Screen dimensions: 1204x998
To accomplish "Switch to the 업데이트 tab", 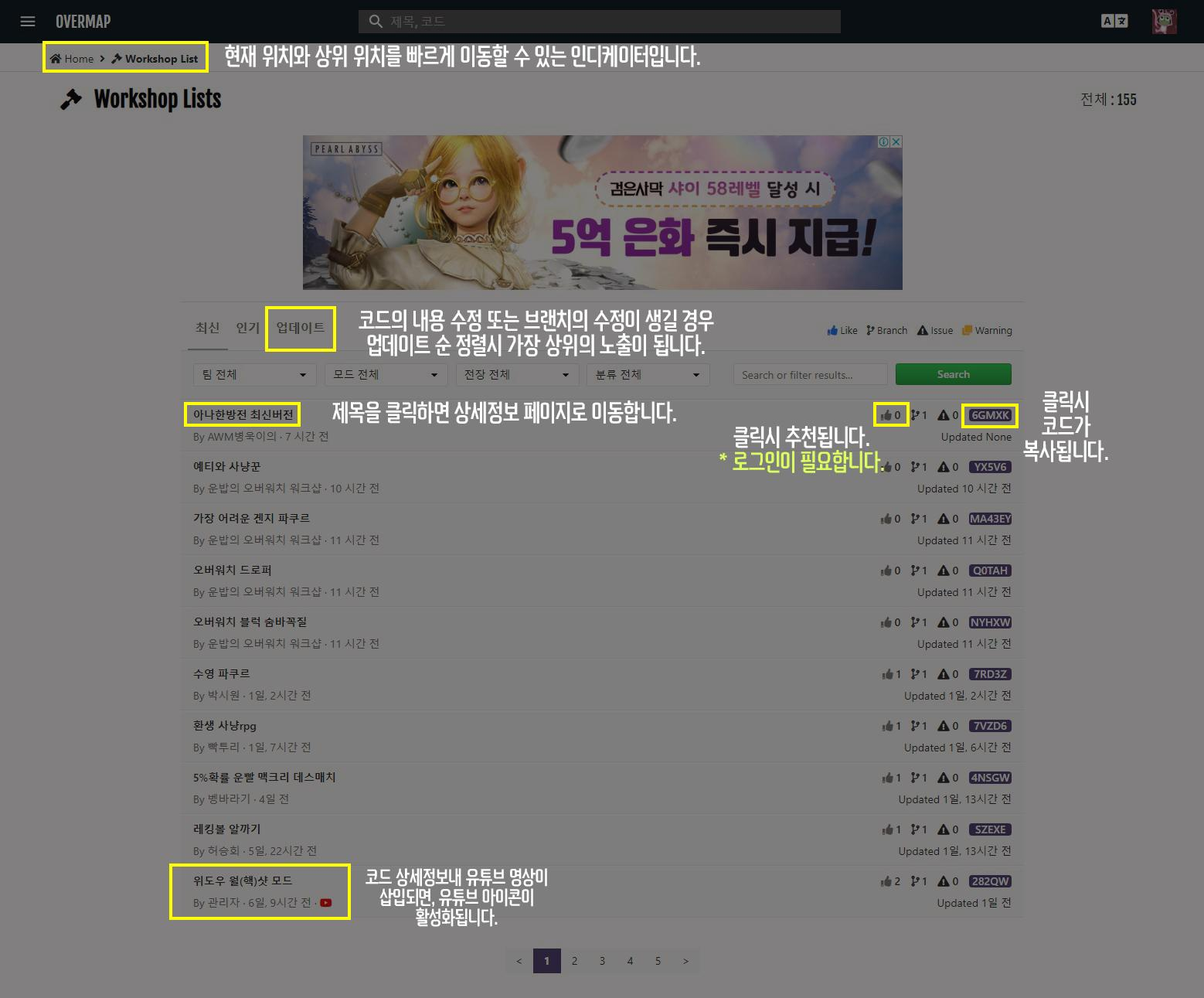I will [x=301, y=328].
